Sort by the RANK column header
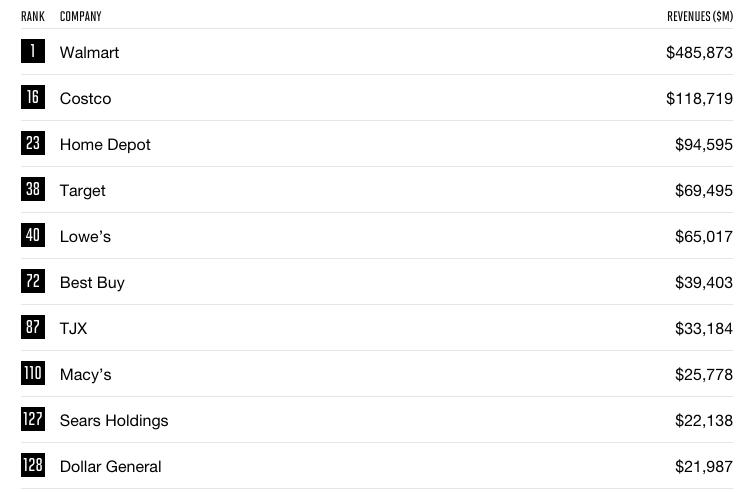Screen dimensions: 740x492 coord(33,17)
